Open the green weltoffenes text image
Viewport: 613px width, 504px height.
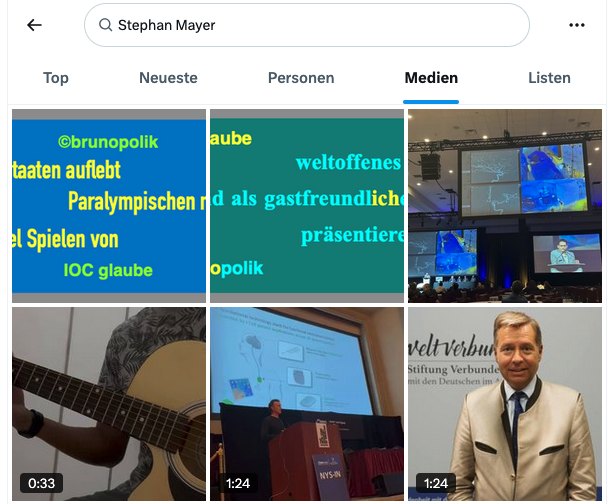pyautogui.click(x=307, y=206)
